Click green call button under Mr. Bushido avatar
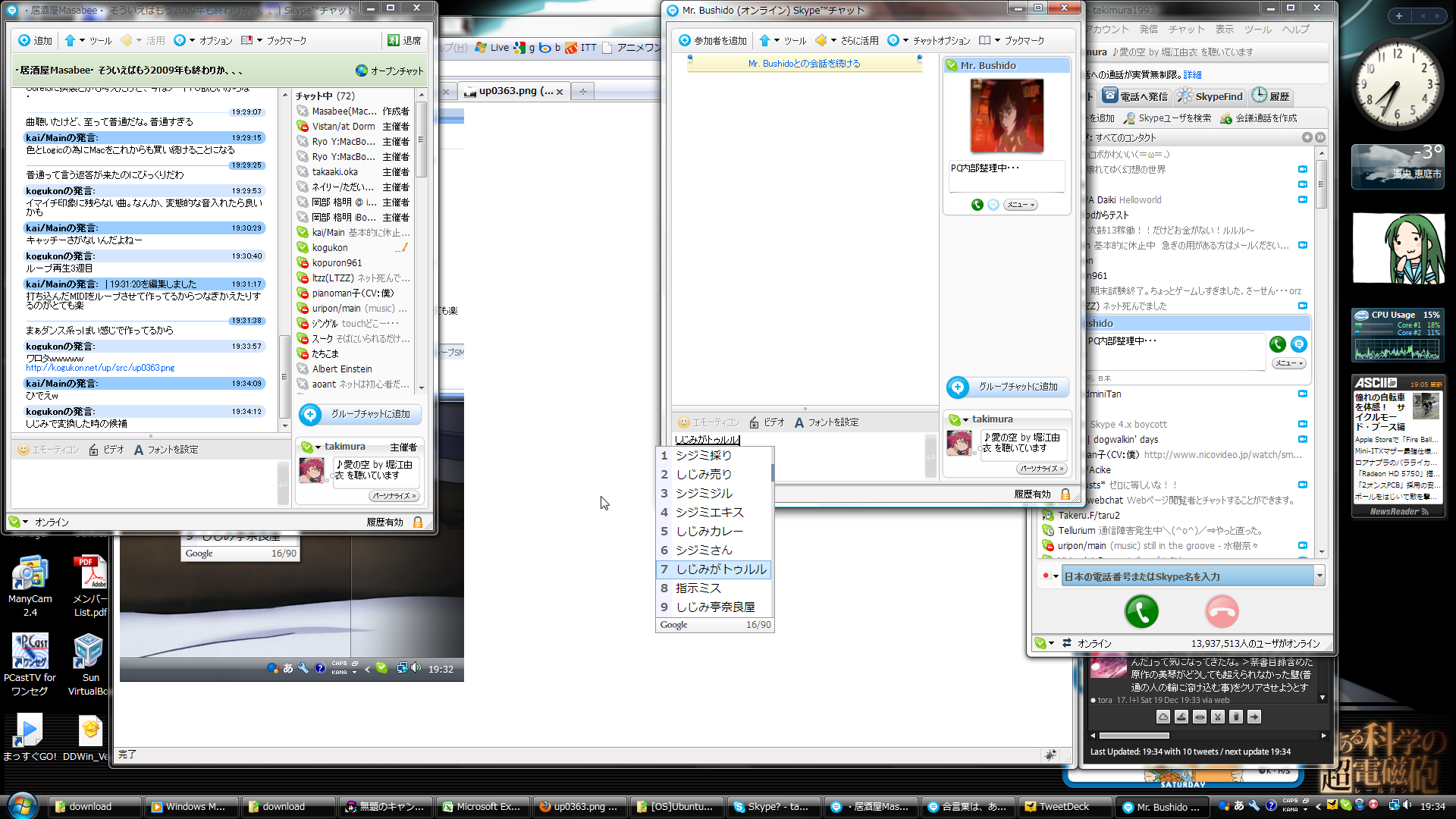Screen dimensions: 1456x819 click(x=977, y=205)
